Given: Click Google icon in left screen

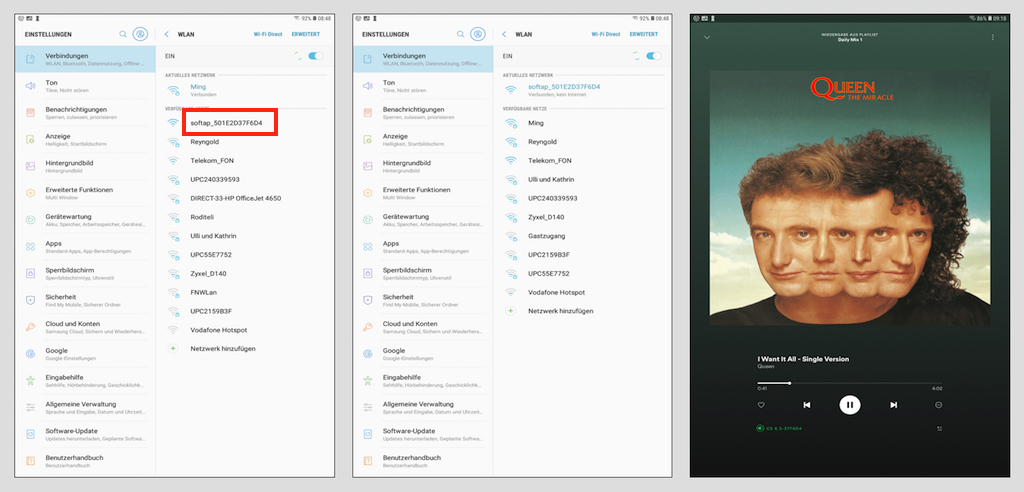Looking at the screenshot, I should [30, 353].
